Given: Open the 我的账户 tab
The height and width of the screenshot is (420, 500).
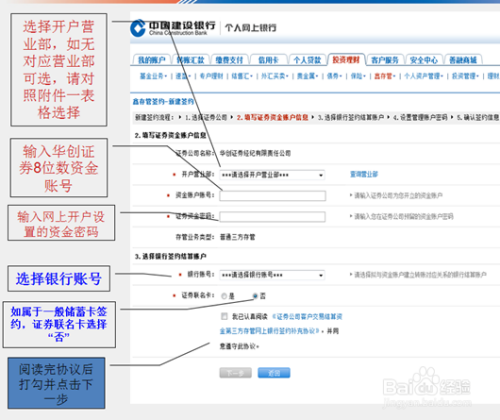Looking at the screenshot, I should tap(152, 60).
